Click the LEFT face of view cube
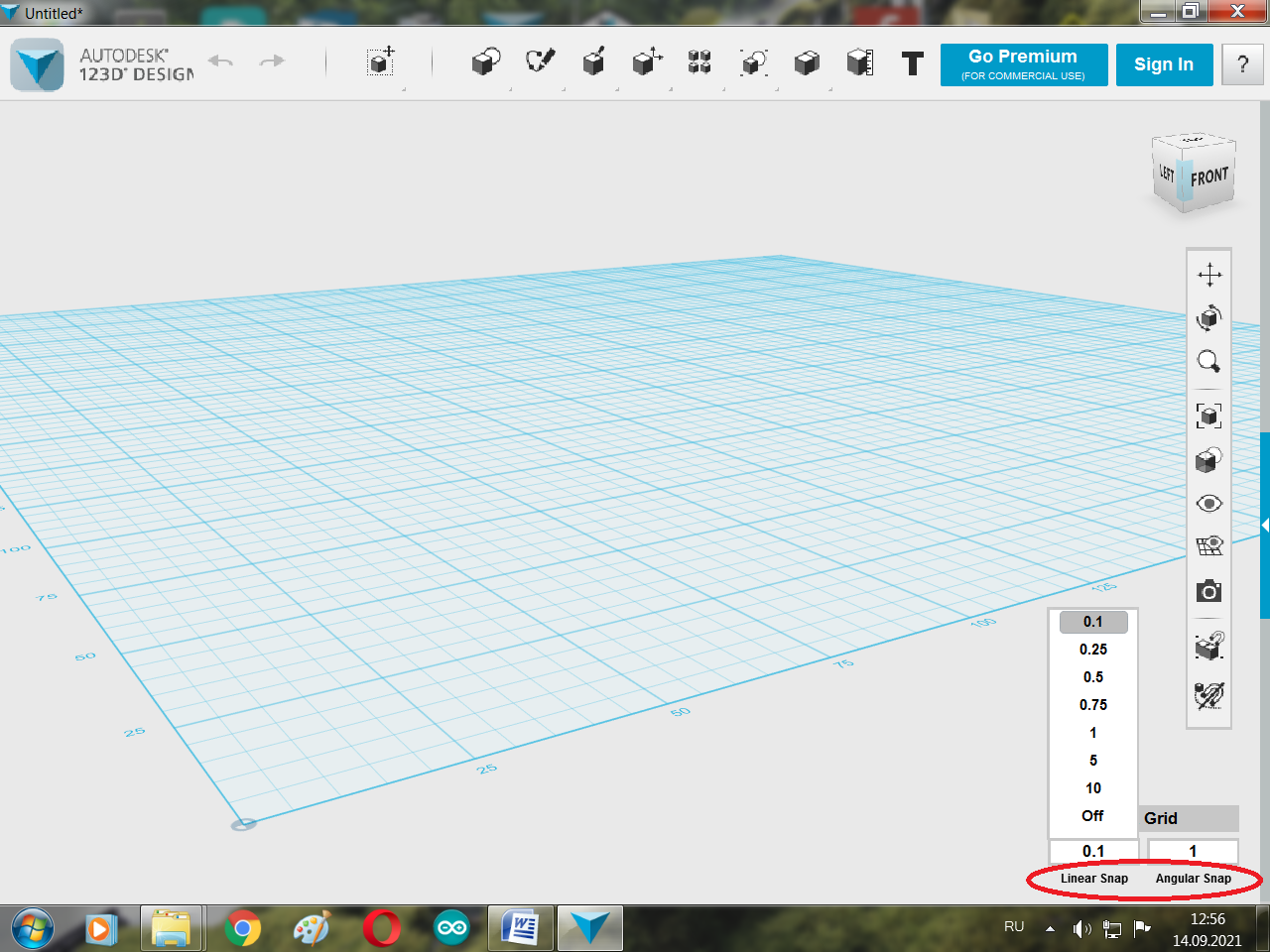1270x952 pixels. (1167, 173)
